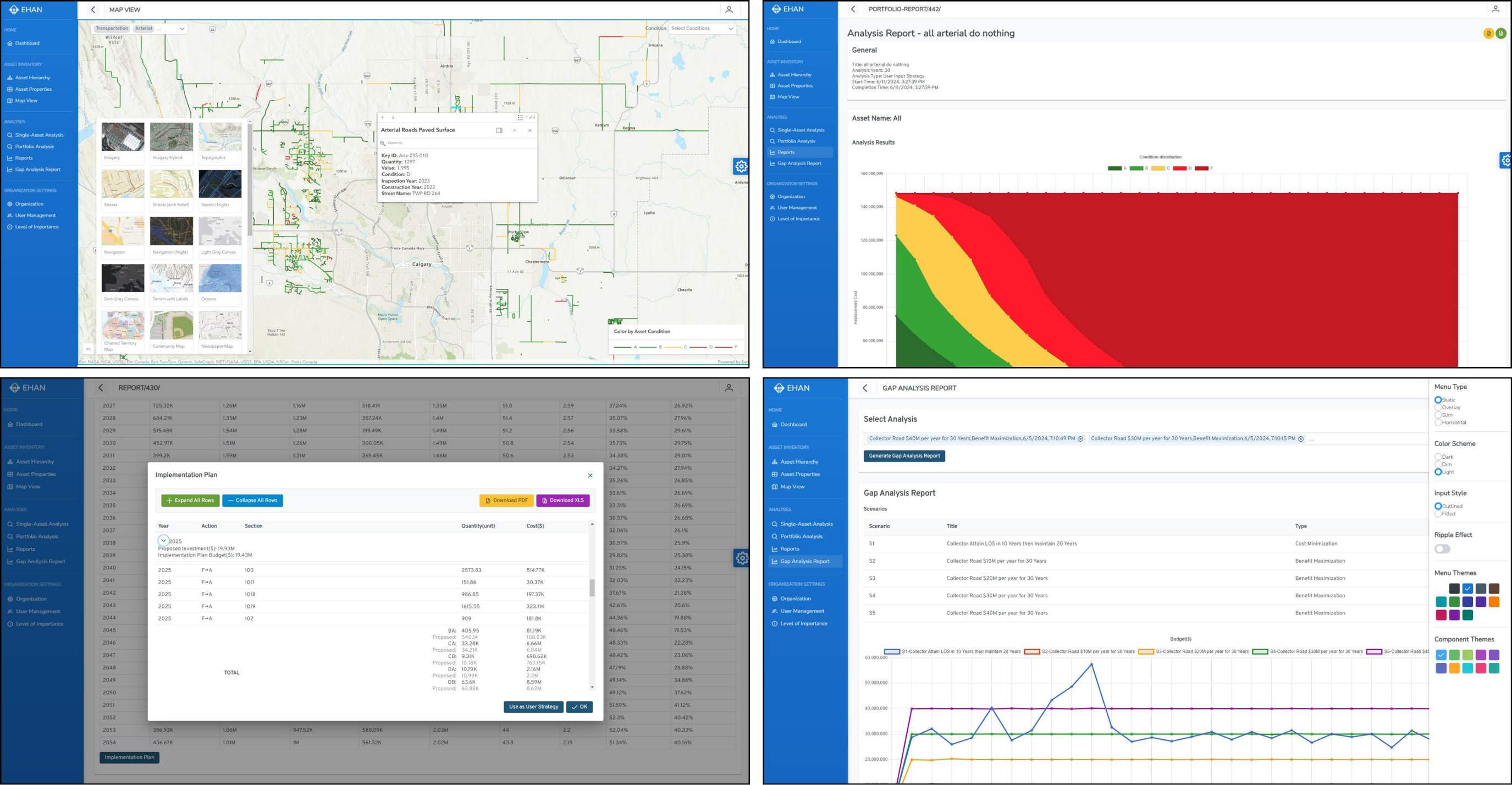
Task: Pick the pink component theme swatch
Action: (x=1480, y=668)
